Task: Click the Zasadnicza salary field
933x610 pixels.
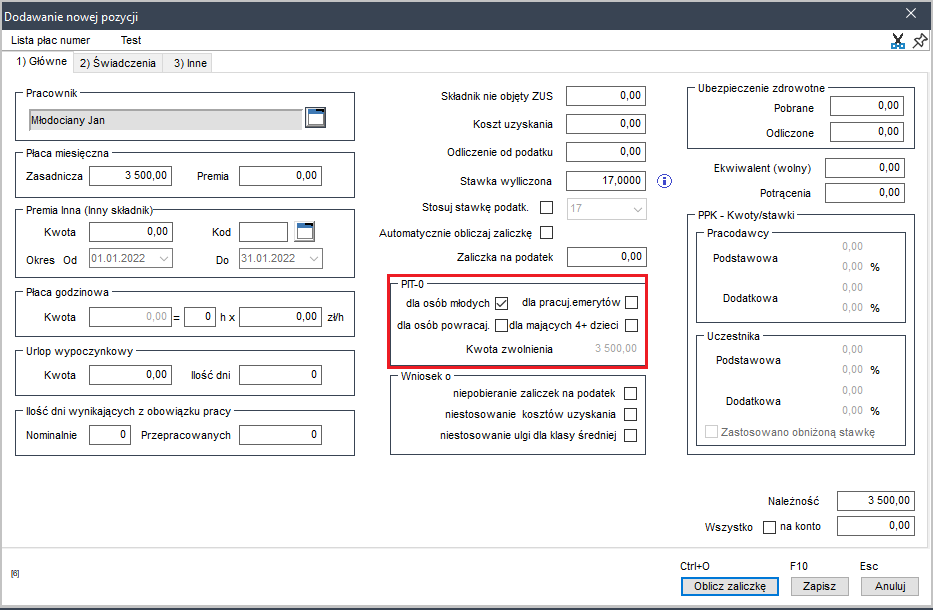Action: click(130, 176)
